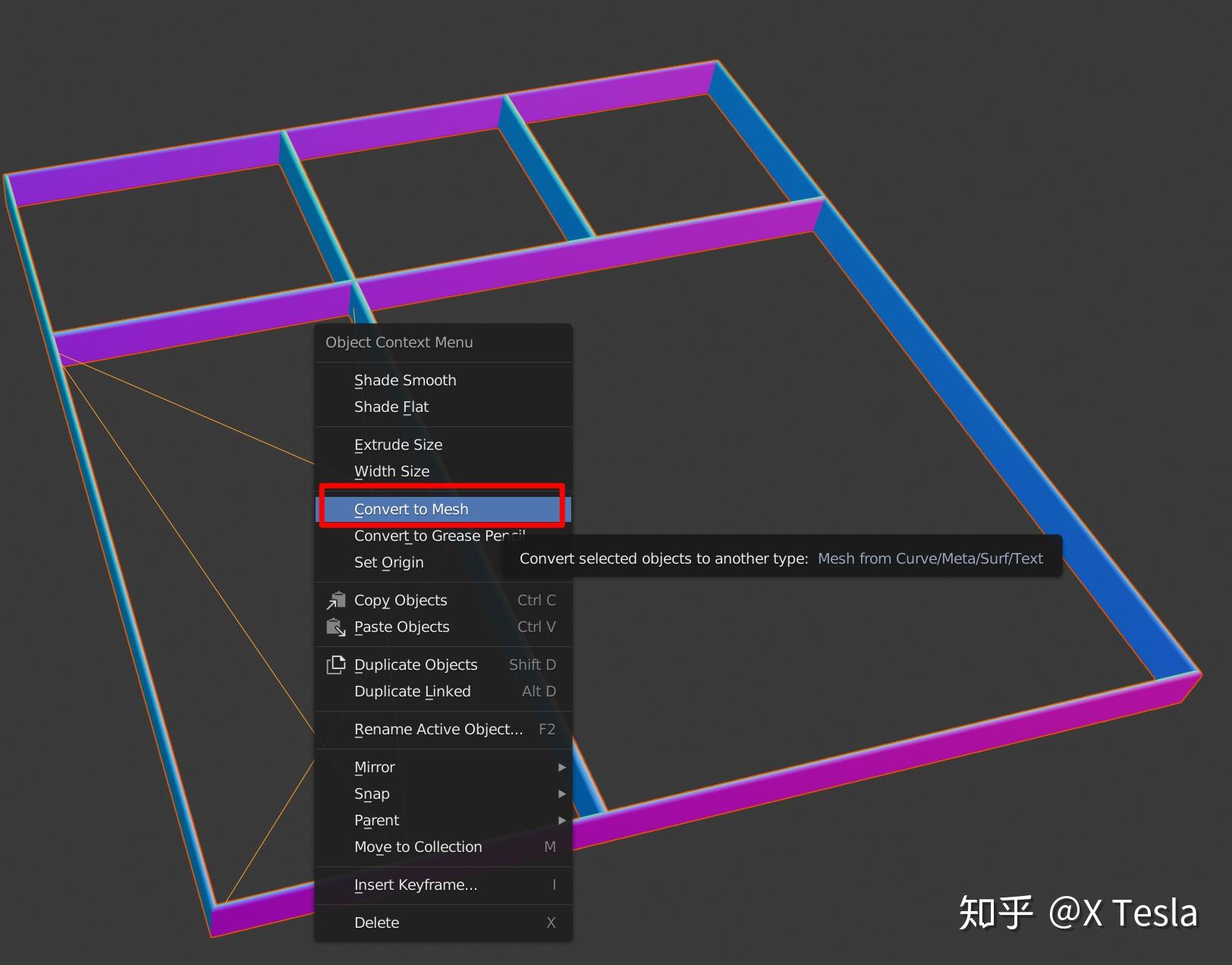The height and width of the screenshot is (965, 1232).
Task: Select Copy Objects from the menu
Action: pos(401,600)
